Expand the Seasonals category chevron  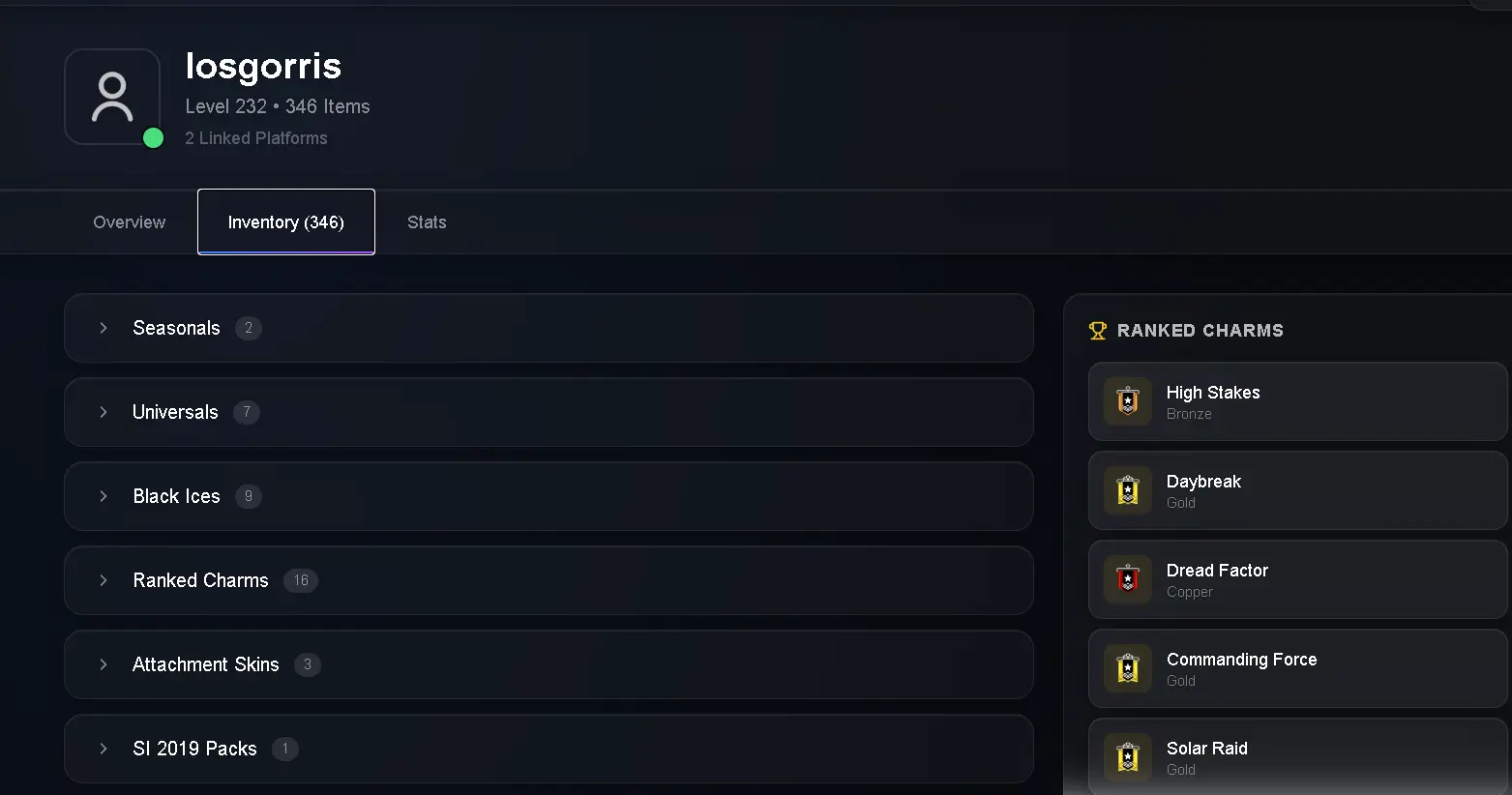104,328
